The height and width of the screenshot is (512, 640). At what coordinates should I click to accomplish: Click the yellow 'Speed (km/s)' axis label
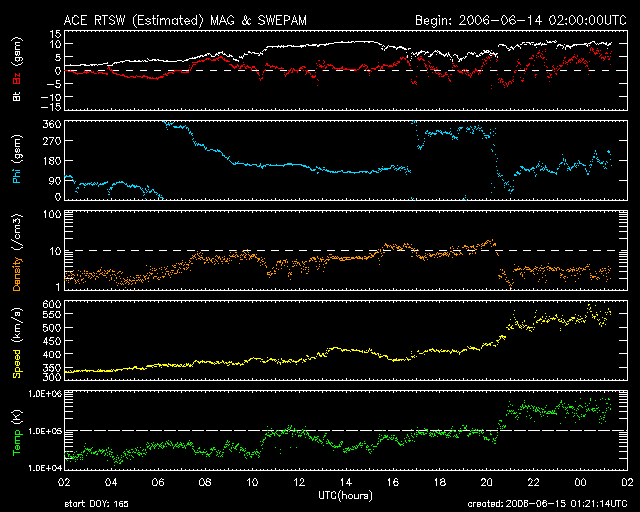(x=17, y=343)
